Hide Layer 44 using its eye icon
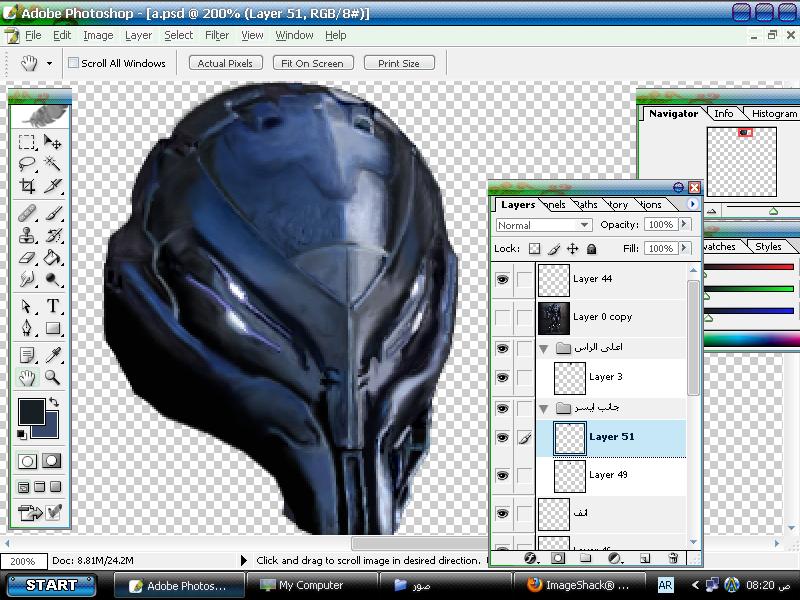The width and height of the screenshot is (800, 600). pos(502,280)
